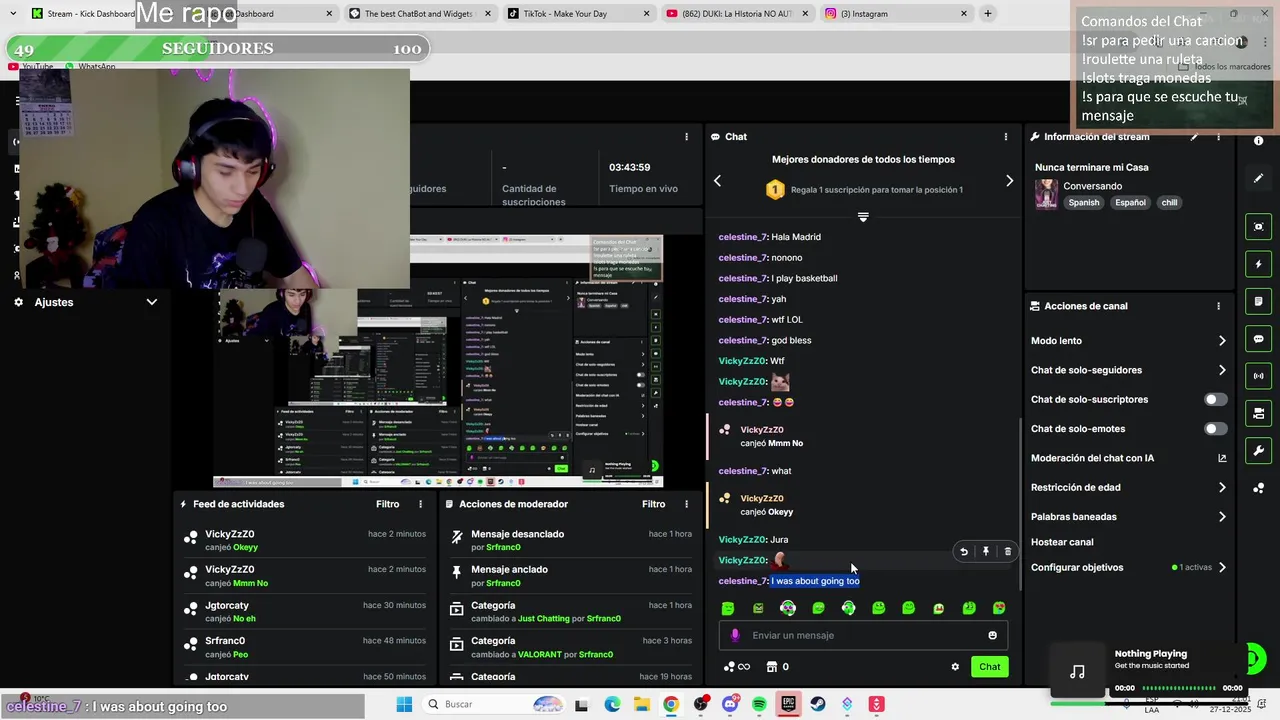
Task: Click the screen capture icon in right sidebar
Action: (x=1258, y=227)
